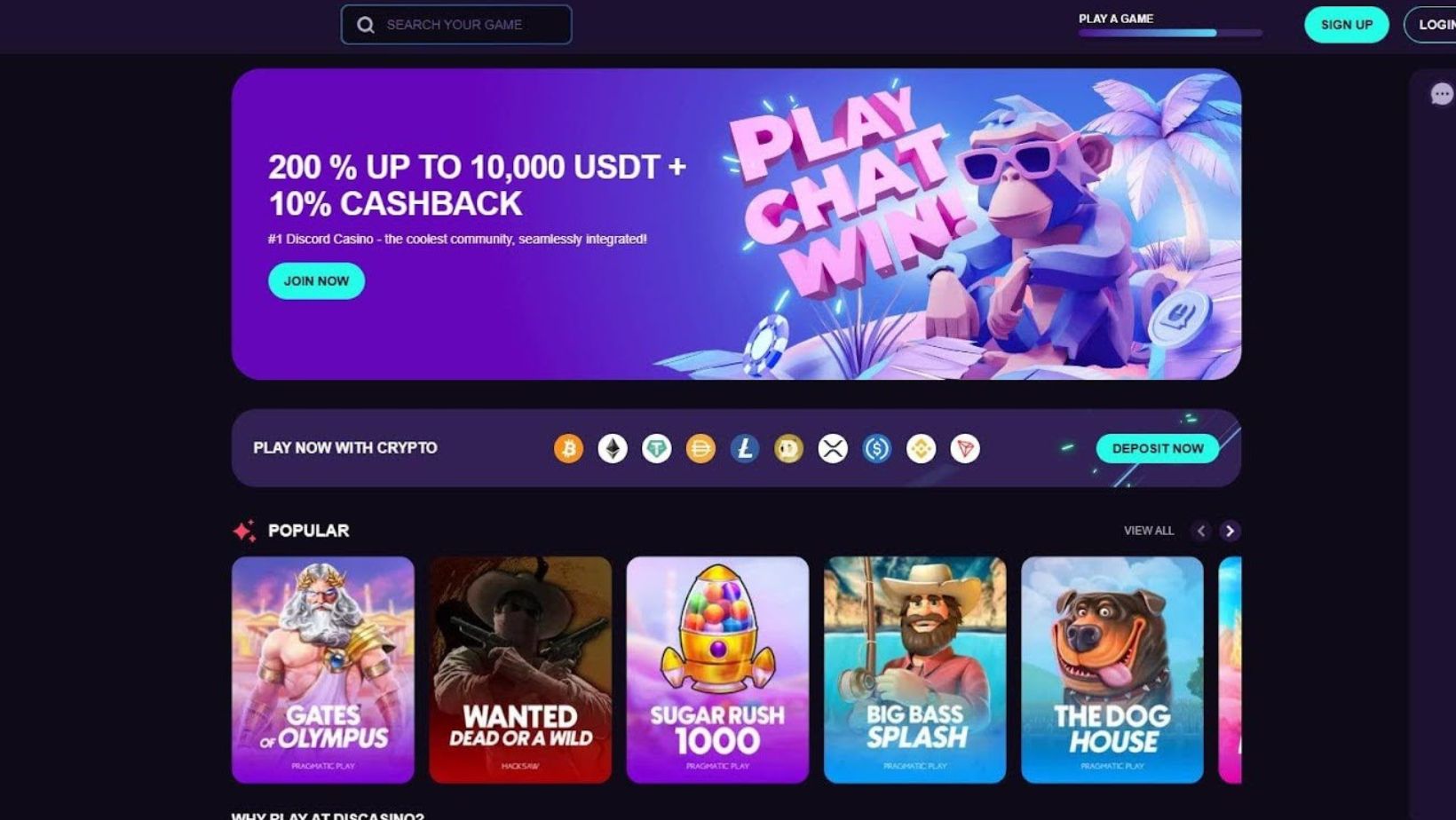Choose the Tether USDT icon
Viewport: 1456px width, 820px height.
click(x=656, y=448)
